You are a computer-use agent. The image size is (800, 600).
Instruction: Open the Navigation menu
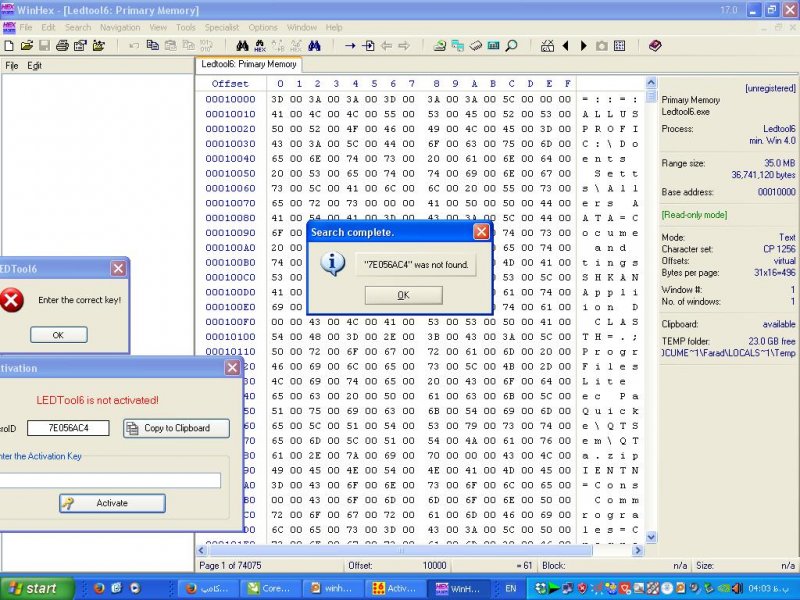click(x=120, y=28)
